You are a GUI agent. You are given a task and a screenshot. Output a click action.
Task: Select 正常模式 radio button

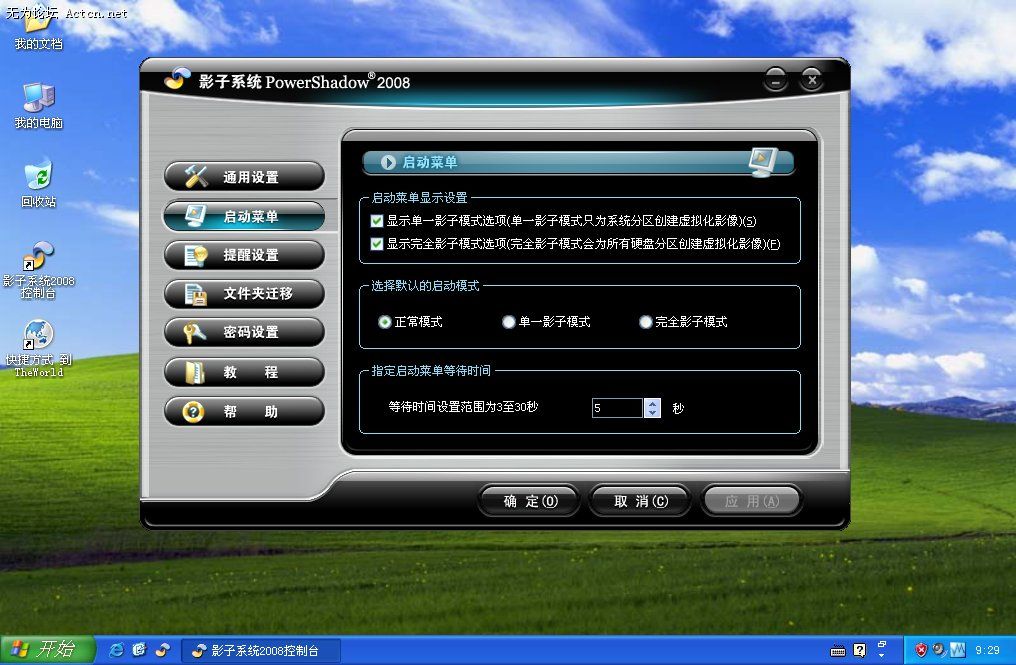[384, 321]
